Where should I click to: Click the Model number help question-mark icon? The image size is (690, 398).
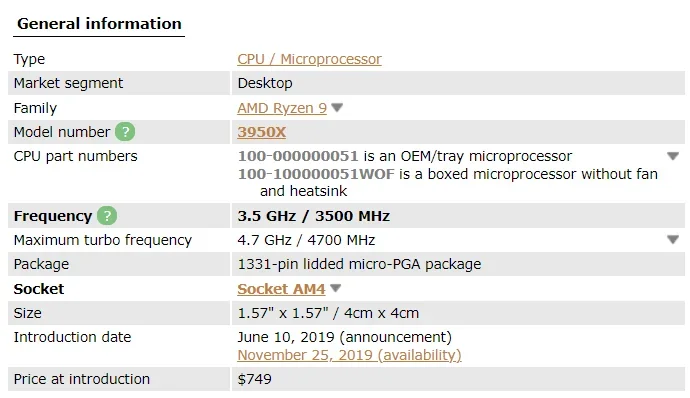coord(125,132)
